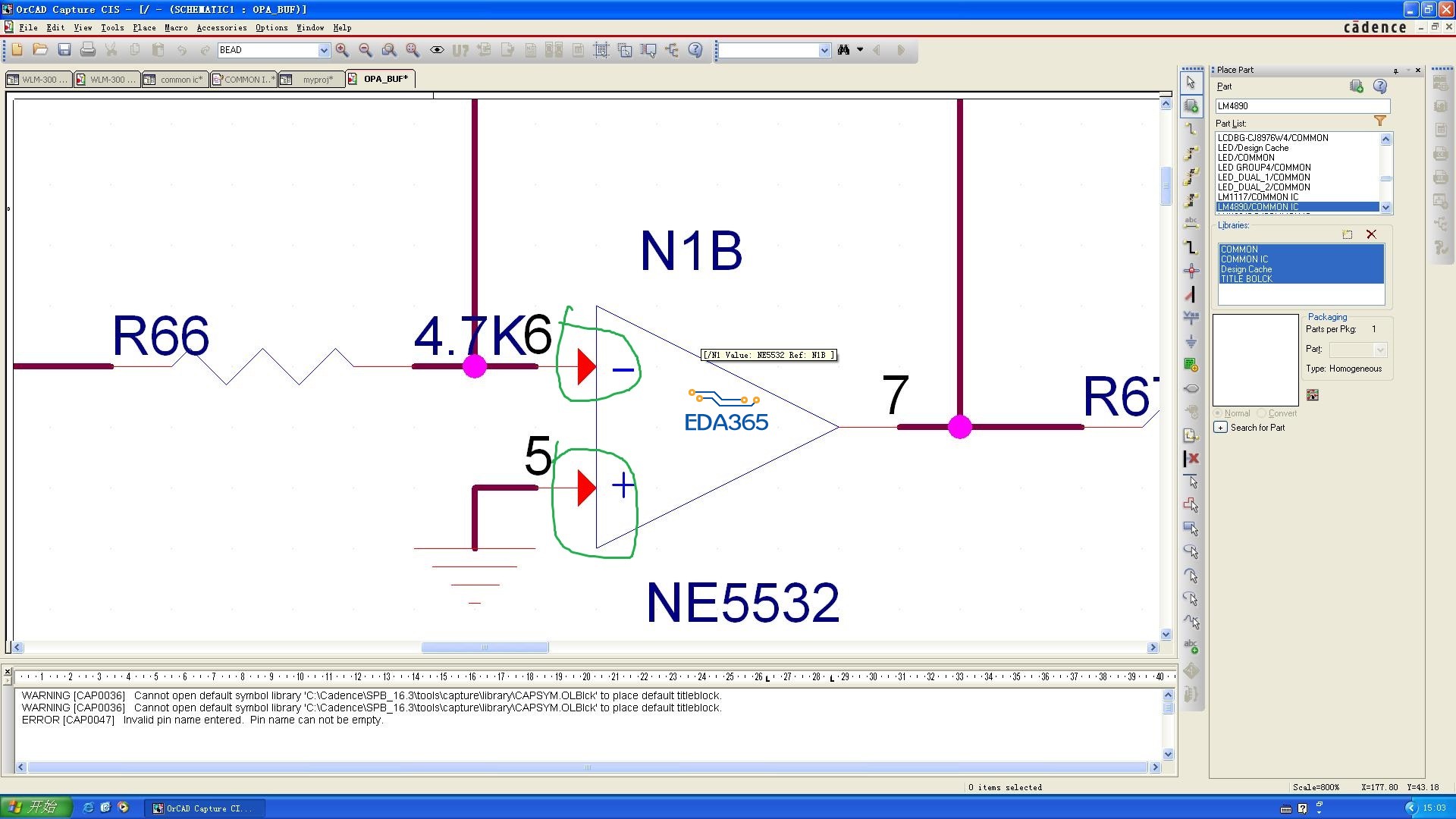Click the Remove Library red X icon
1456x819 pixels.
(1371, 234)
